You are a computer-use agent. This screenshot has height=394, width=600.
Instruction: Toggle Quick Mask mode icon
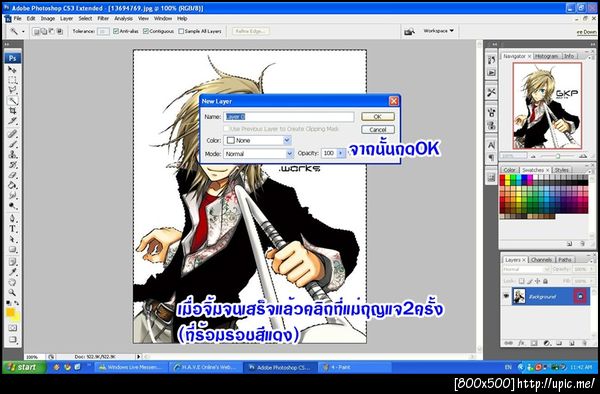tap(12, 328)
